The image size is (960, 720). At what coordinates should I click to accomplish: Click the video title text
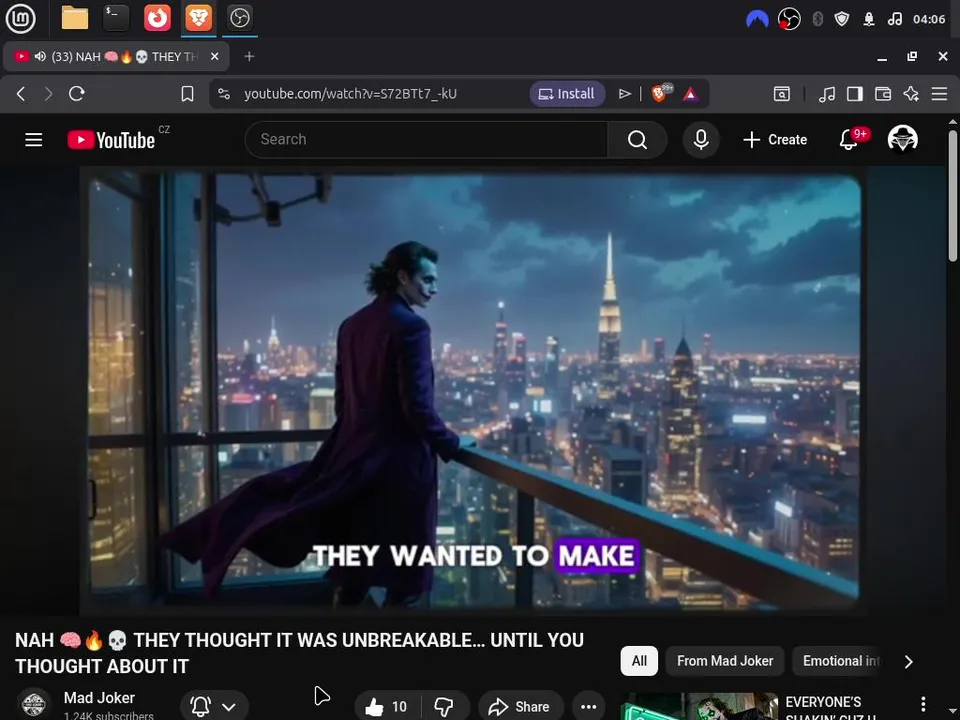click(299, 653)
